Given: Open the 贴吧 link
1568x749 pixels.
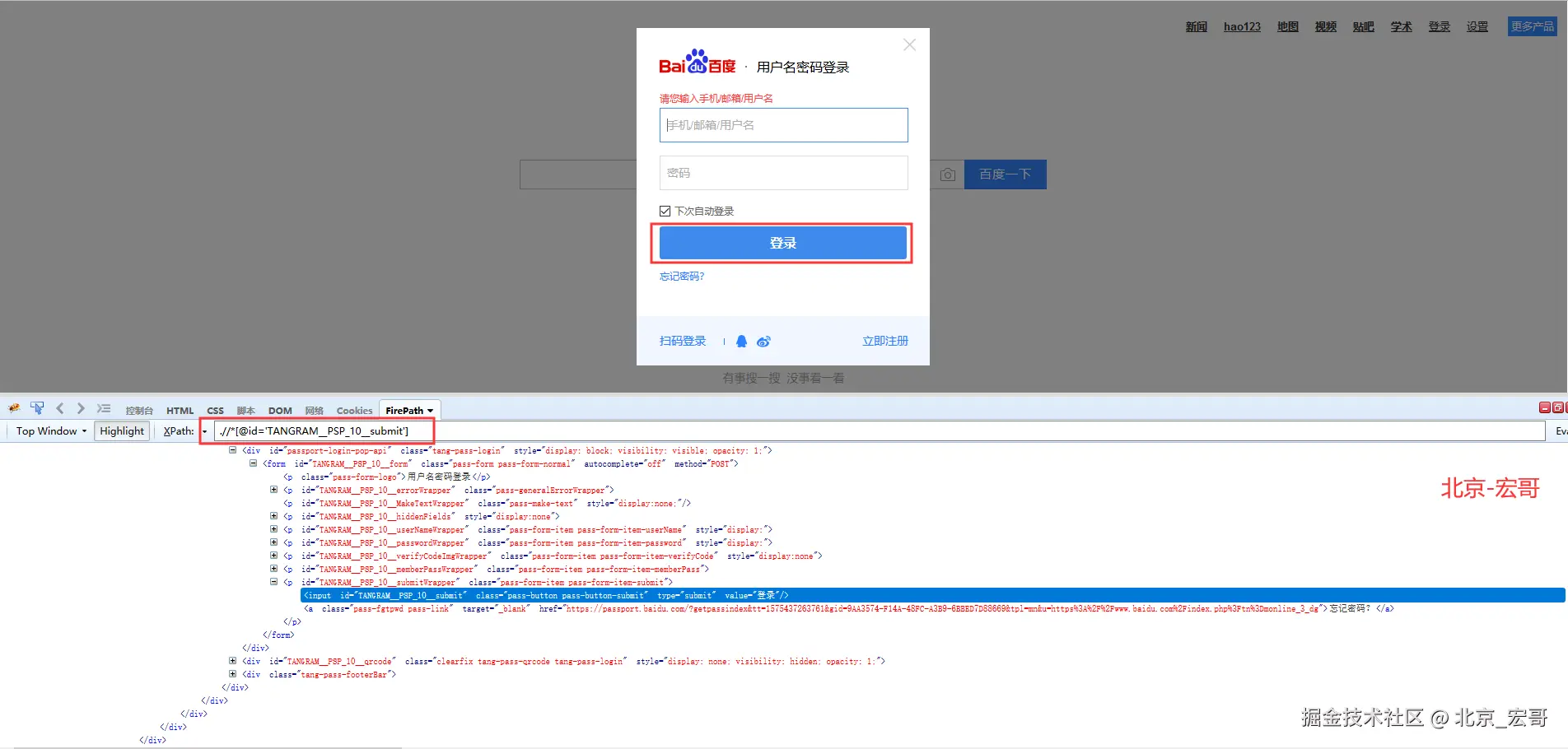Looking at the screenshot, I should point(1363,27).
